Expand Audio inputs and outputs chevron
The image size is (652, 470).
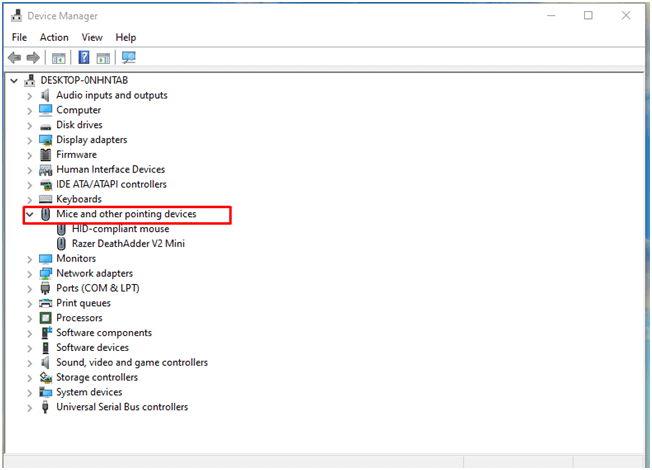(x=30, y=96)
